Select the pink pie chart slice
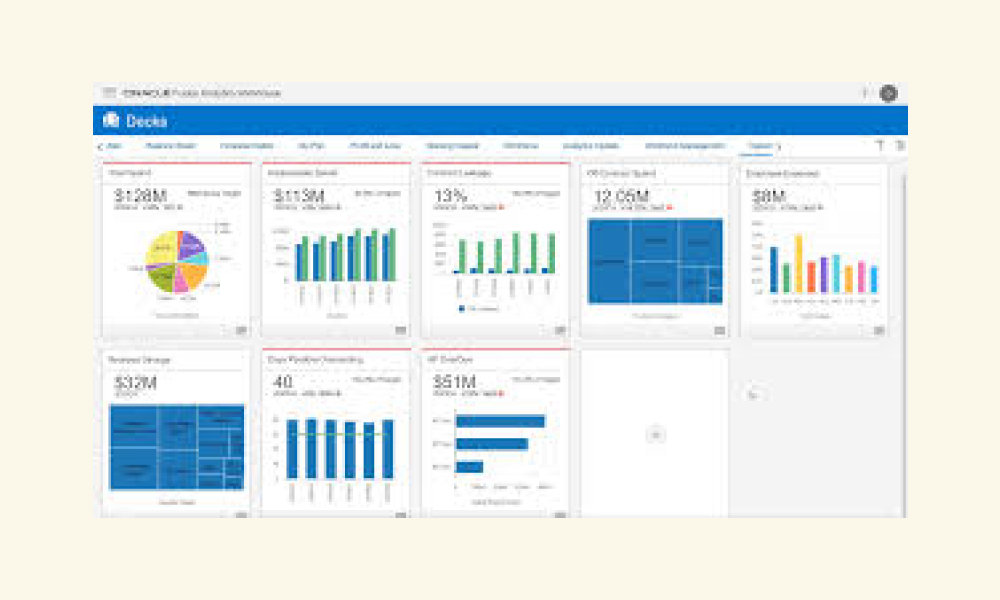1000x600 pixels. 181,281
